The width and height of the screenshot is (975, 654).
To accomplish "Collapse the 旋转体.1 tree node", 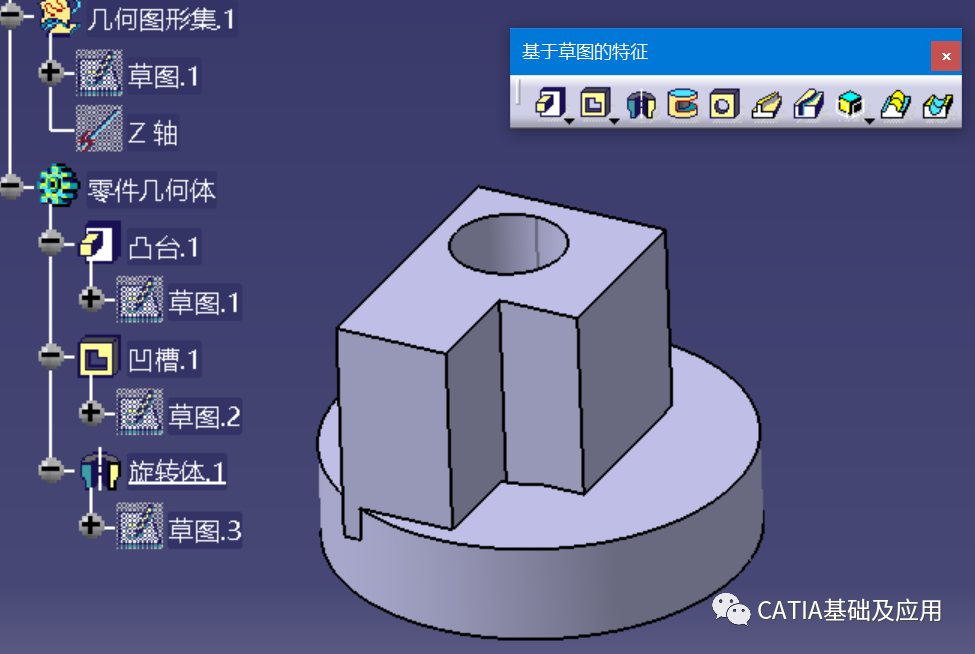I will tap(50, 469).
